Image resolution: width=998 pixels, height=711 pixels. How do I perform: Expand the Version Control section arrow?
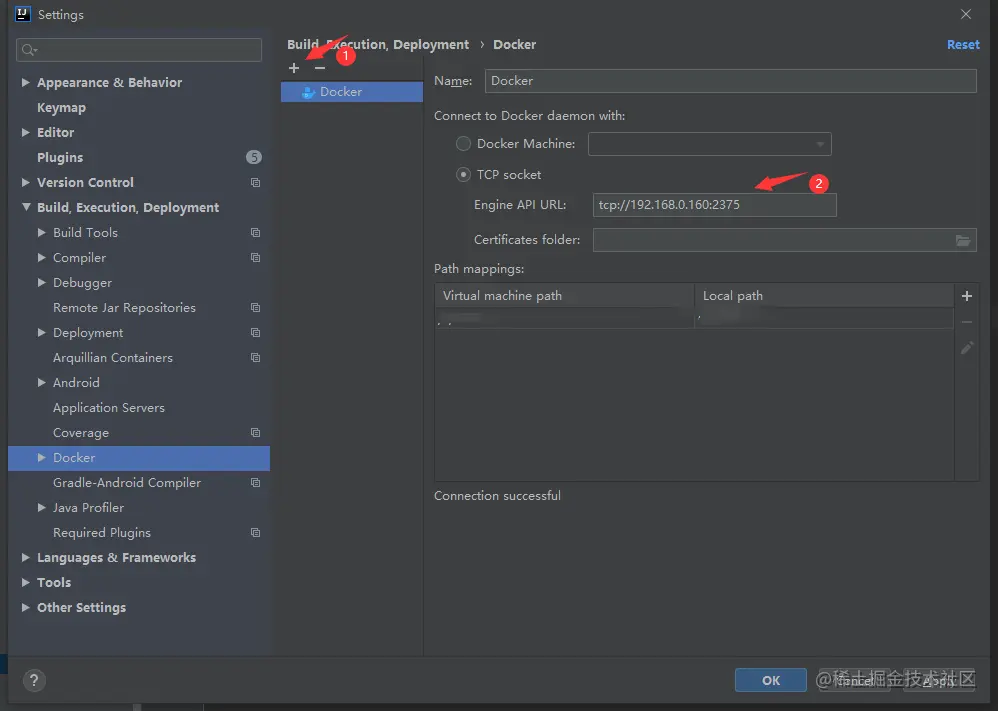pos(25,183)
